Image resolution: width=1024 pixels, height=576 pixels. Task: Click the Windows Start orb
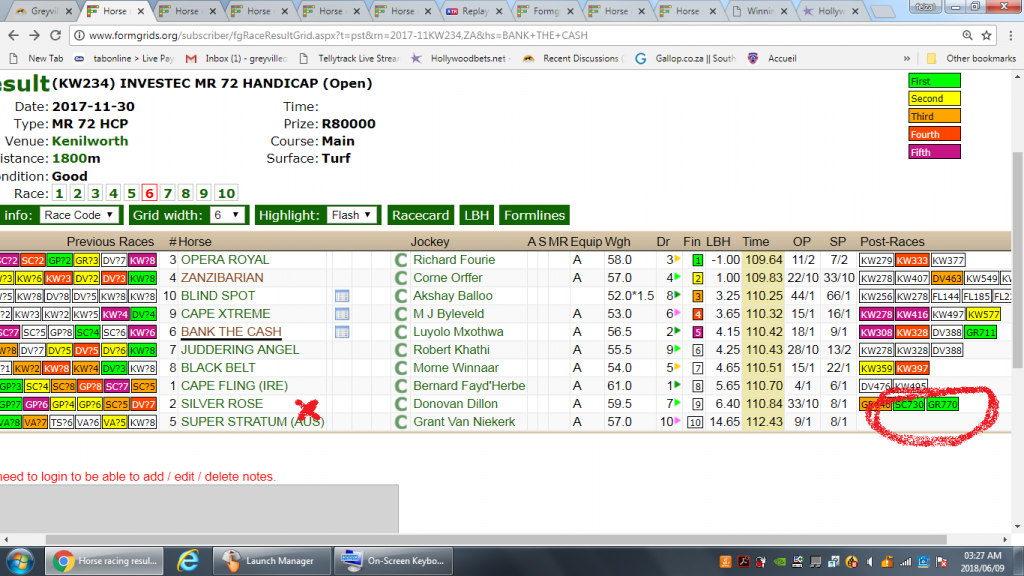22,560
